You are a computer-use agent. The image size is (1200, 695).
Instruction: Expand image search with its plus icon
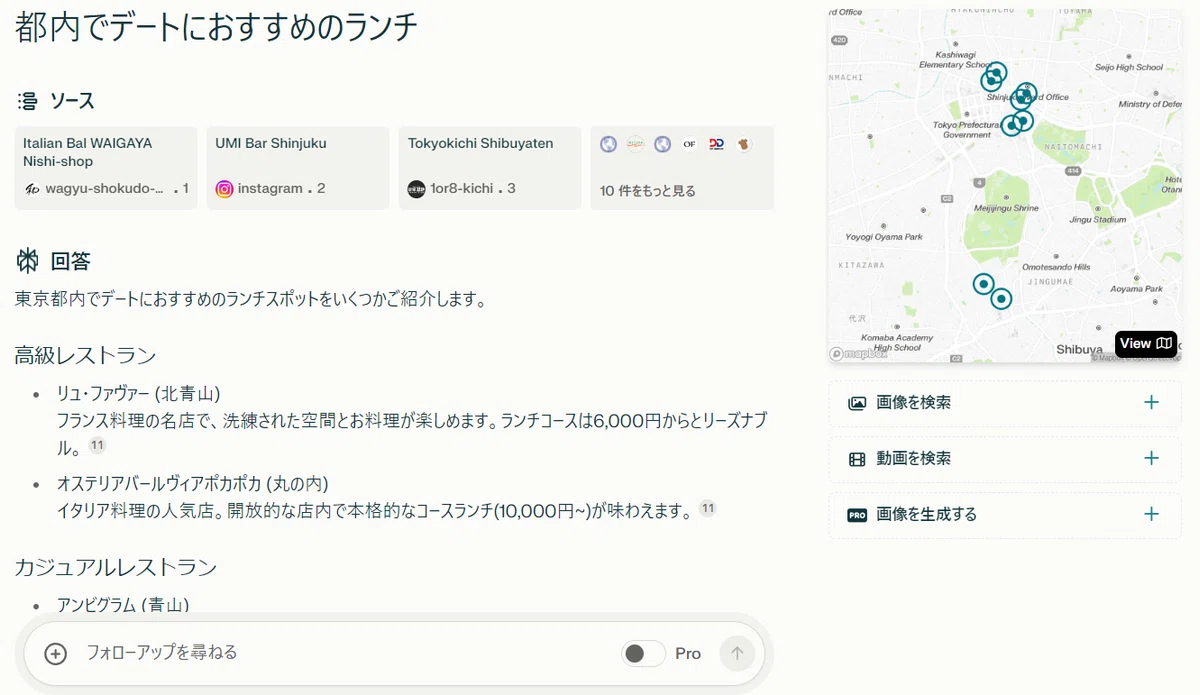coord(1151,403)
